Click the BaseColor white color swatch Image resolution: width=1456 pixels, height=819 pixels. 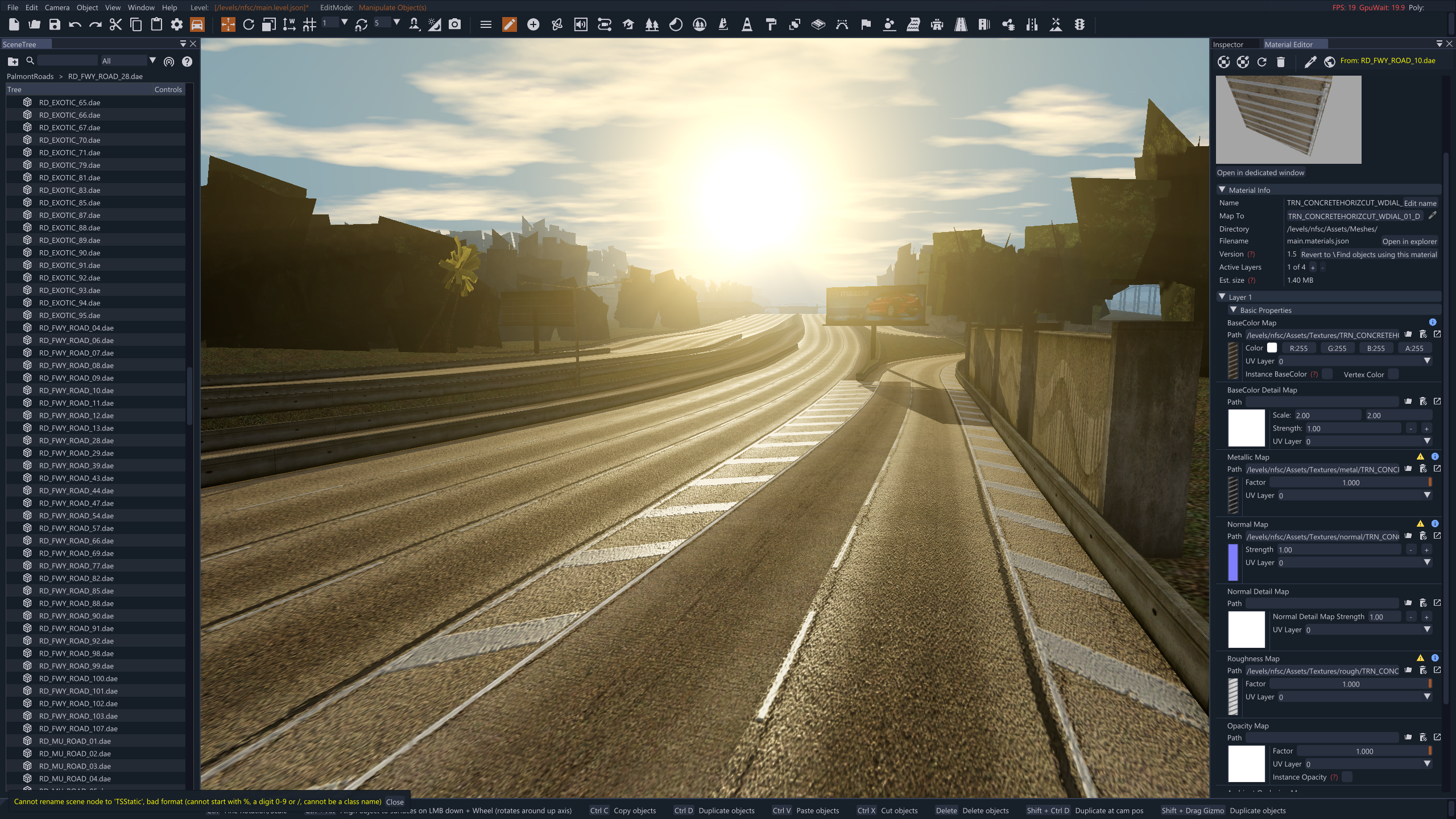click(1272, 348)
